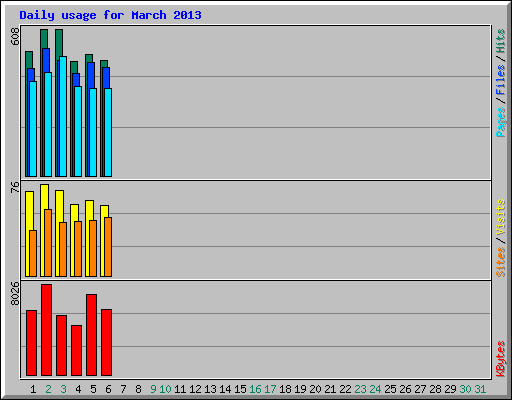Click day 16 on the x-axis
The height and width of the screenshot is (400, 512).
255,389
